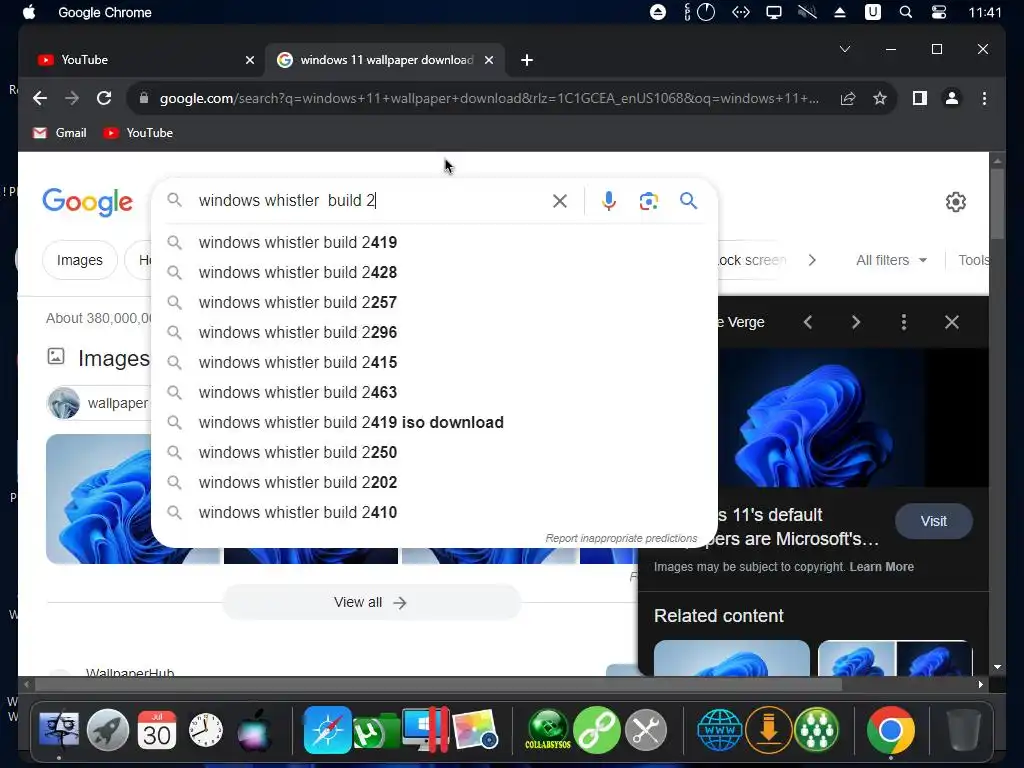This screenshot has width=1024, height=768.
Task: Open the Learn More copyright link
Action: [882, 567]
